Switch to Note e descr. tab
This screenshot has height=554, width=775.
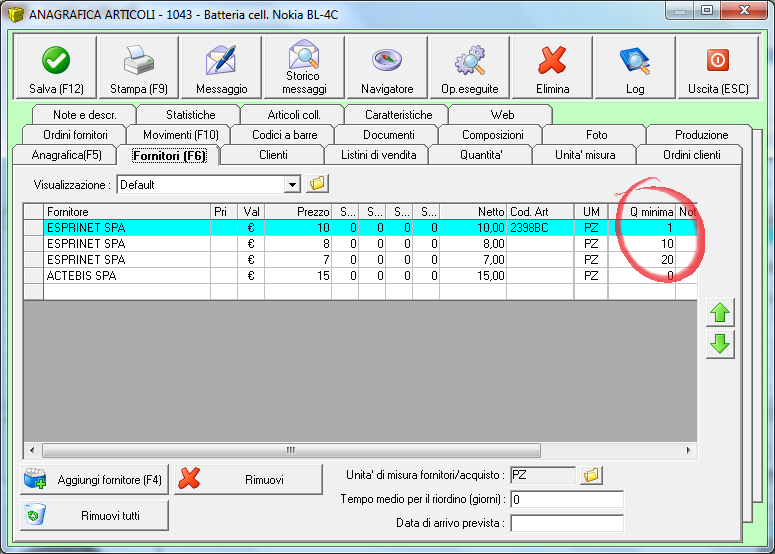tap(85, 115)
